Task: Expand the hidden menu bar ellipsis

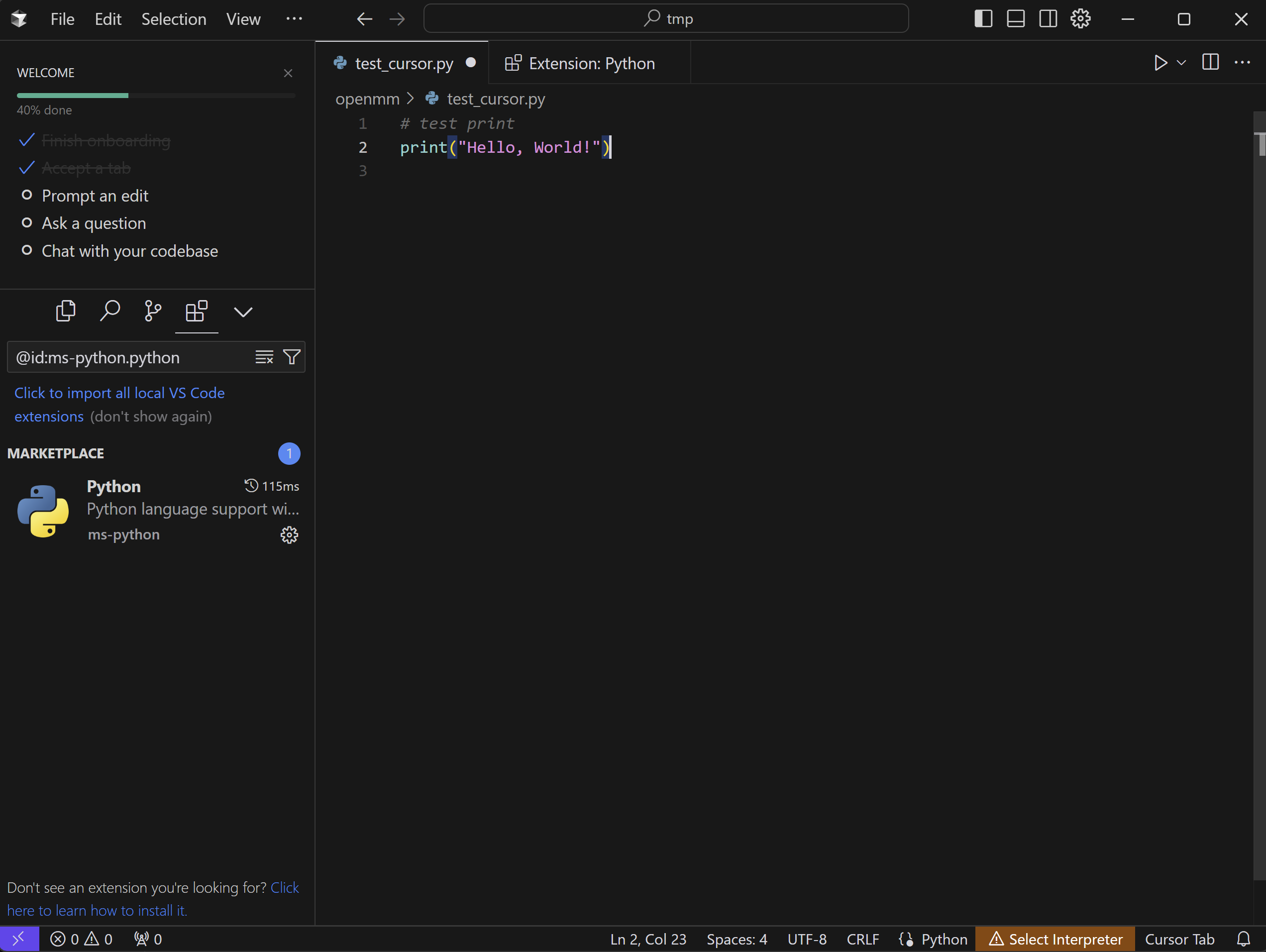Action: [294, 19]
